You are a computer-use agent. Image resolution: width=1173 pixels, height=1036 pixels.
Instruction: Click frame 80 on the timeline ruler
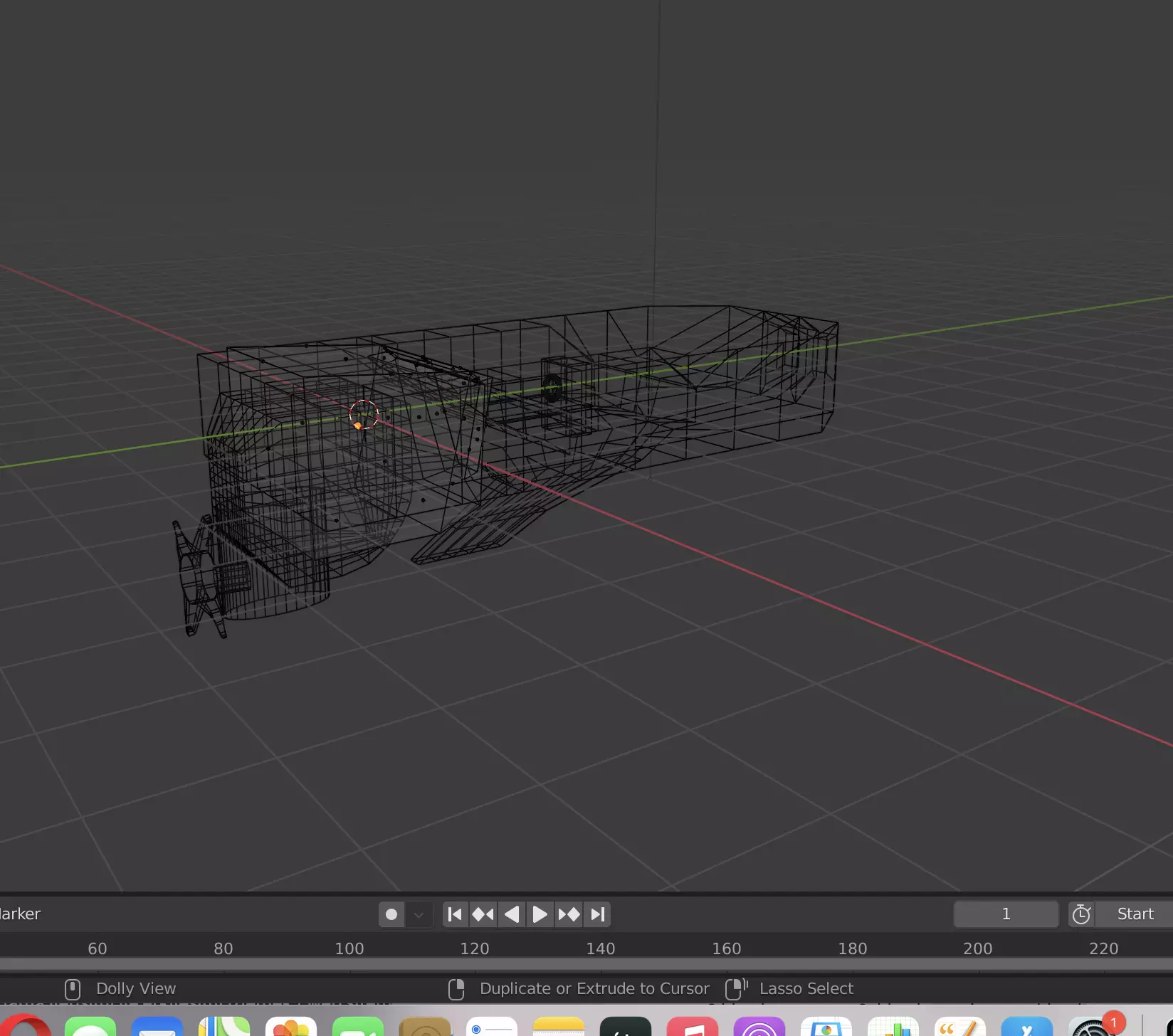223,948
